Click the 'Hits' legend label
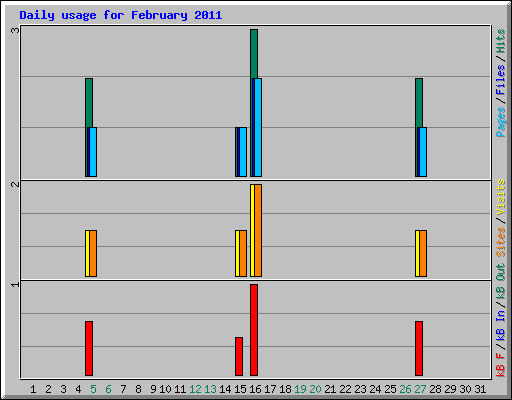 click(x=501, y=41)
